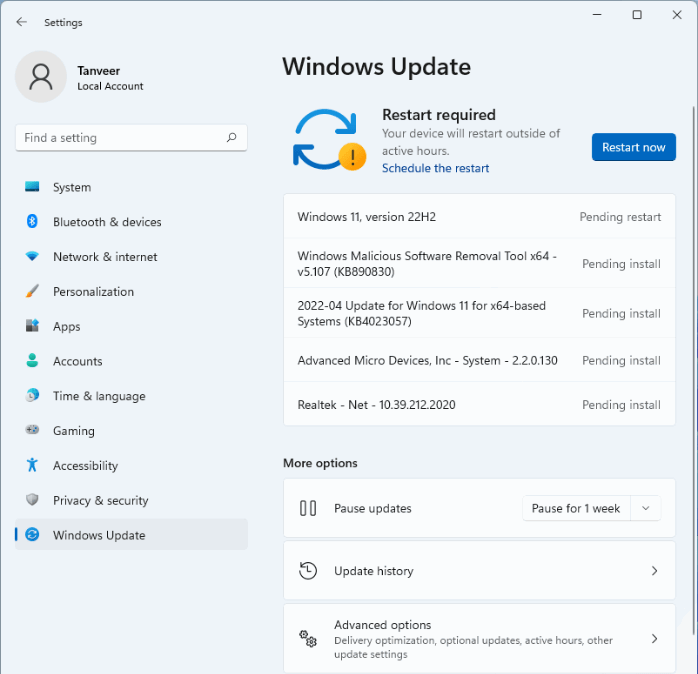
Task: Click the vertical scrollbar on the right
Action: [x=693, y=371]
